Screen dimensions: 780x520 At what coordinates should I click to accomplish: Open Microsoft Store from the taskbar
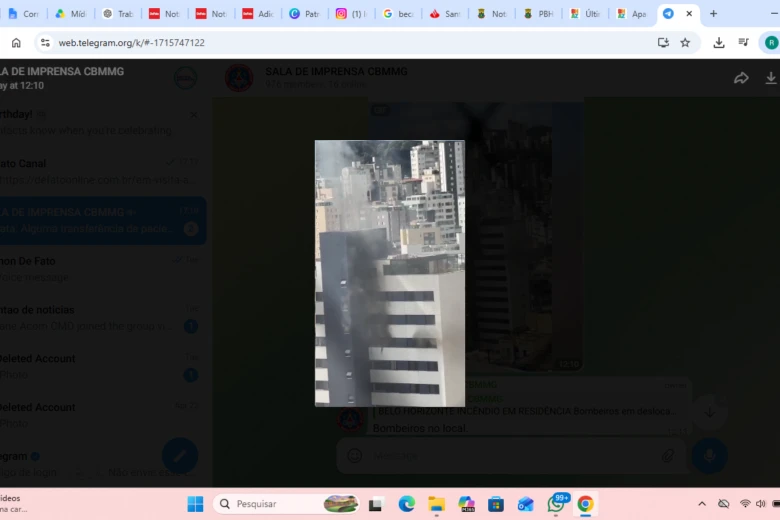pos(496,504)
